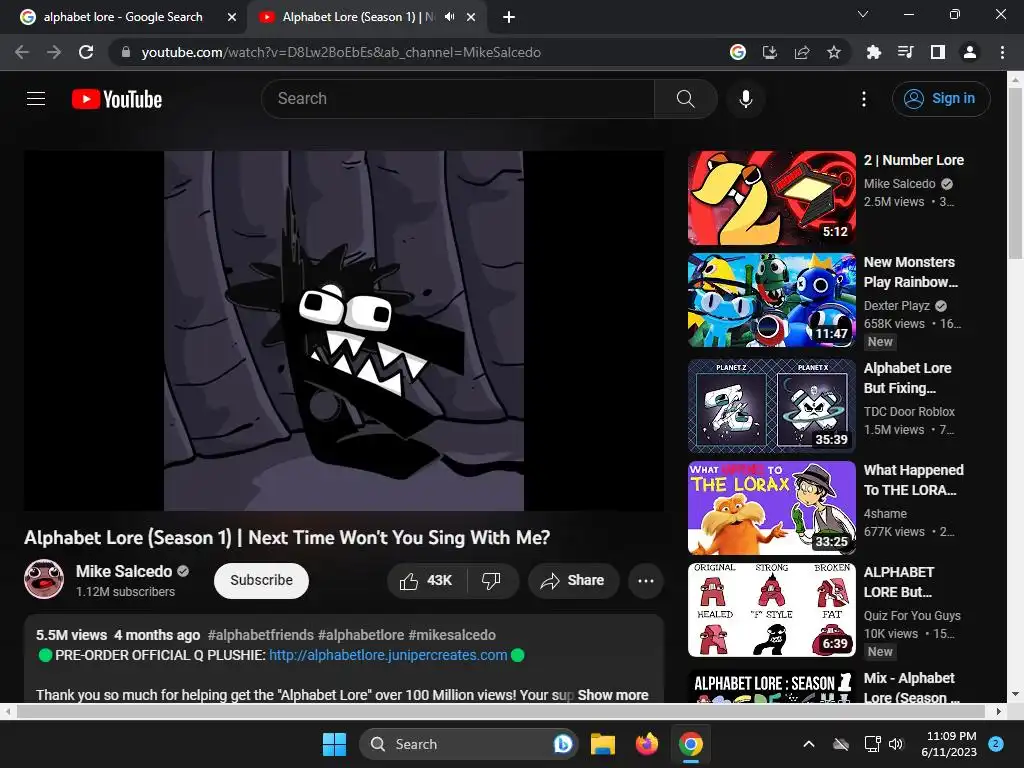The height and width of the screenshot is (768, 1024).
Task: Click the #mikesalcedo hashtag
Action: click(x=452, y=635)
